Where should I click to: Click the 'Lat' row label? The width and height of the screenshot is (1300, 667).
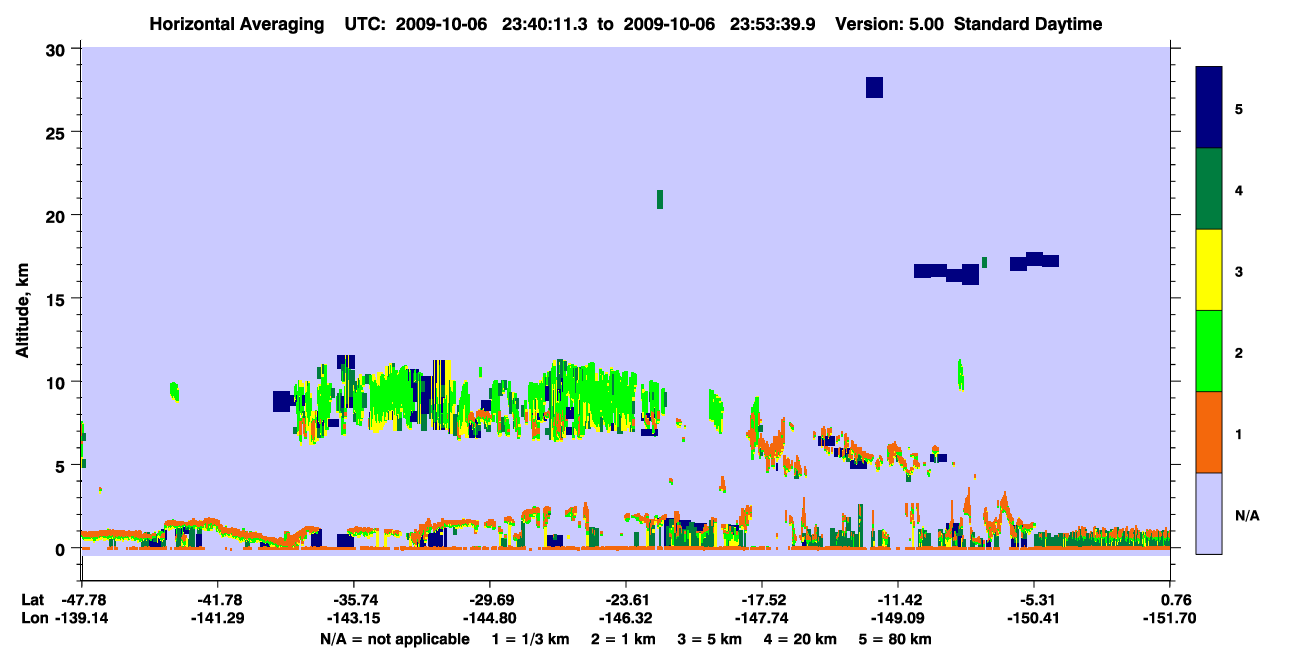click(33, 600)
